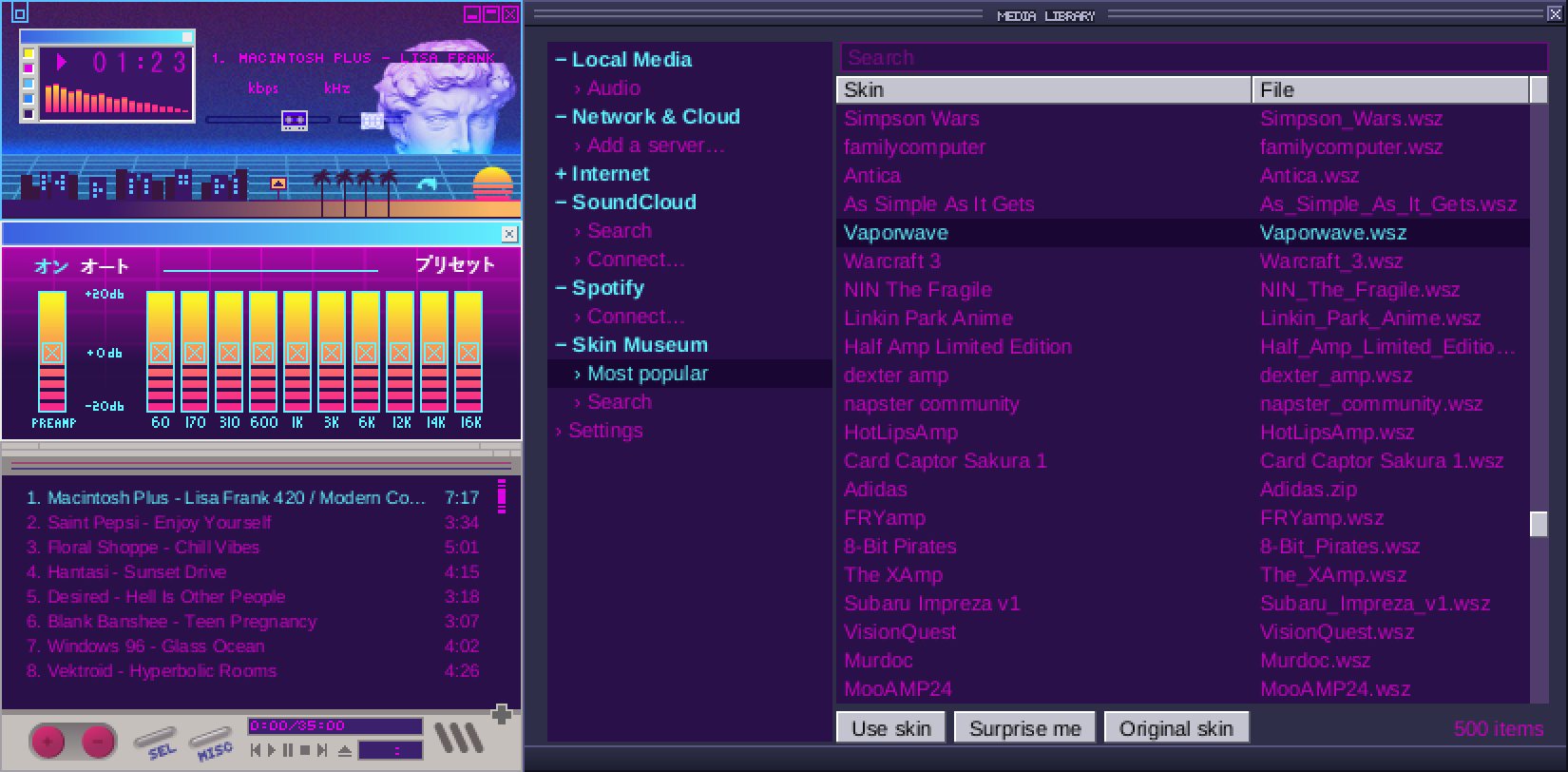Collapse the SoundCloud tree section
This screenshot has width=1568, height=772.
pyautogui.click(x=561, y=203)
